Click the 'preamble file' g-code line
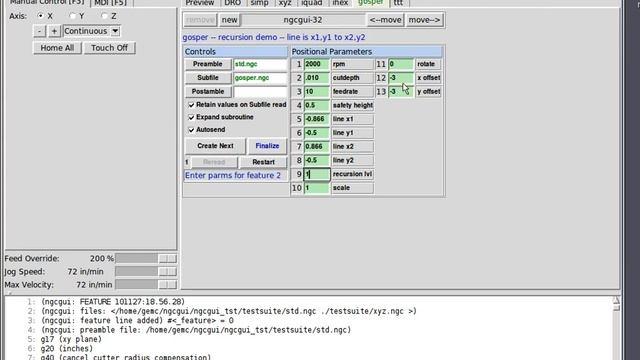The height and width of the screenshot is (360, 640). point(196,330)
